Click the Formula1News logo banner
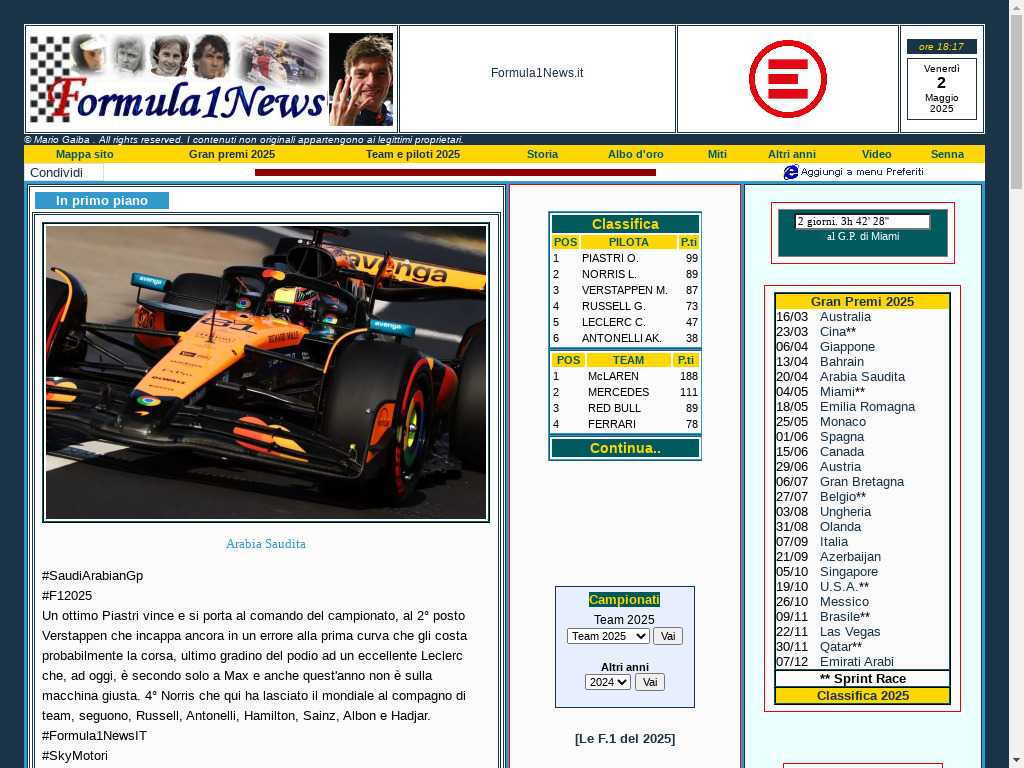The height and width of the screenshot is (768, 1024). 211,79
